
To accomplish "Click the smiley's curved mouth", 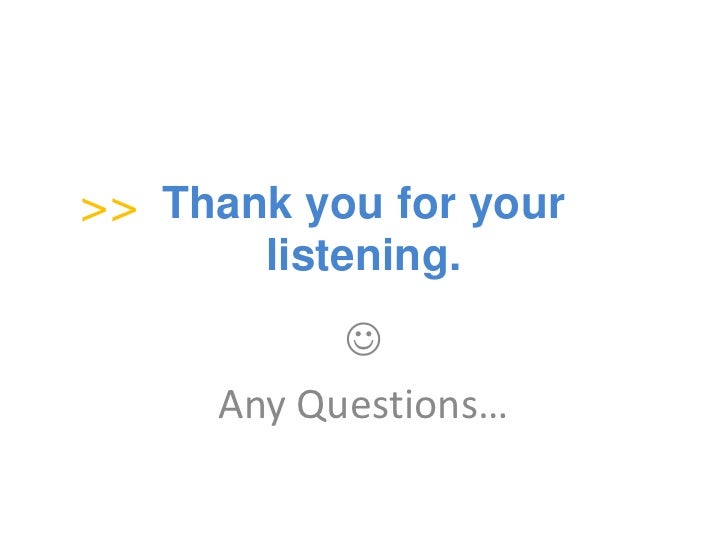I will (x=364, y=345).
